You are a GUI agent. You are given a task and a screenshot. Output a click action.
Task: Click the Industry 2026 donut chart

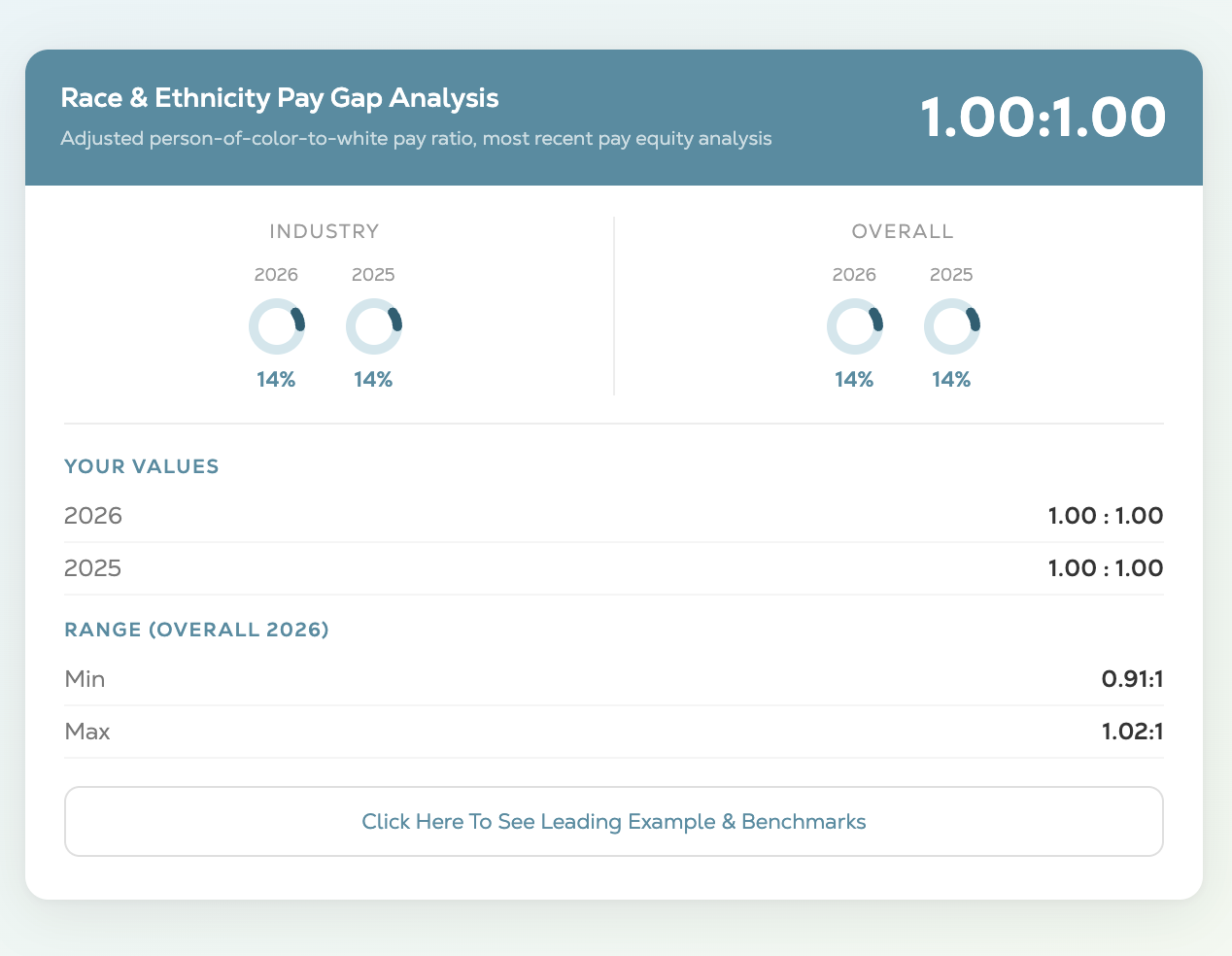(x=277, y=326)
